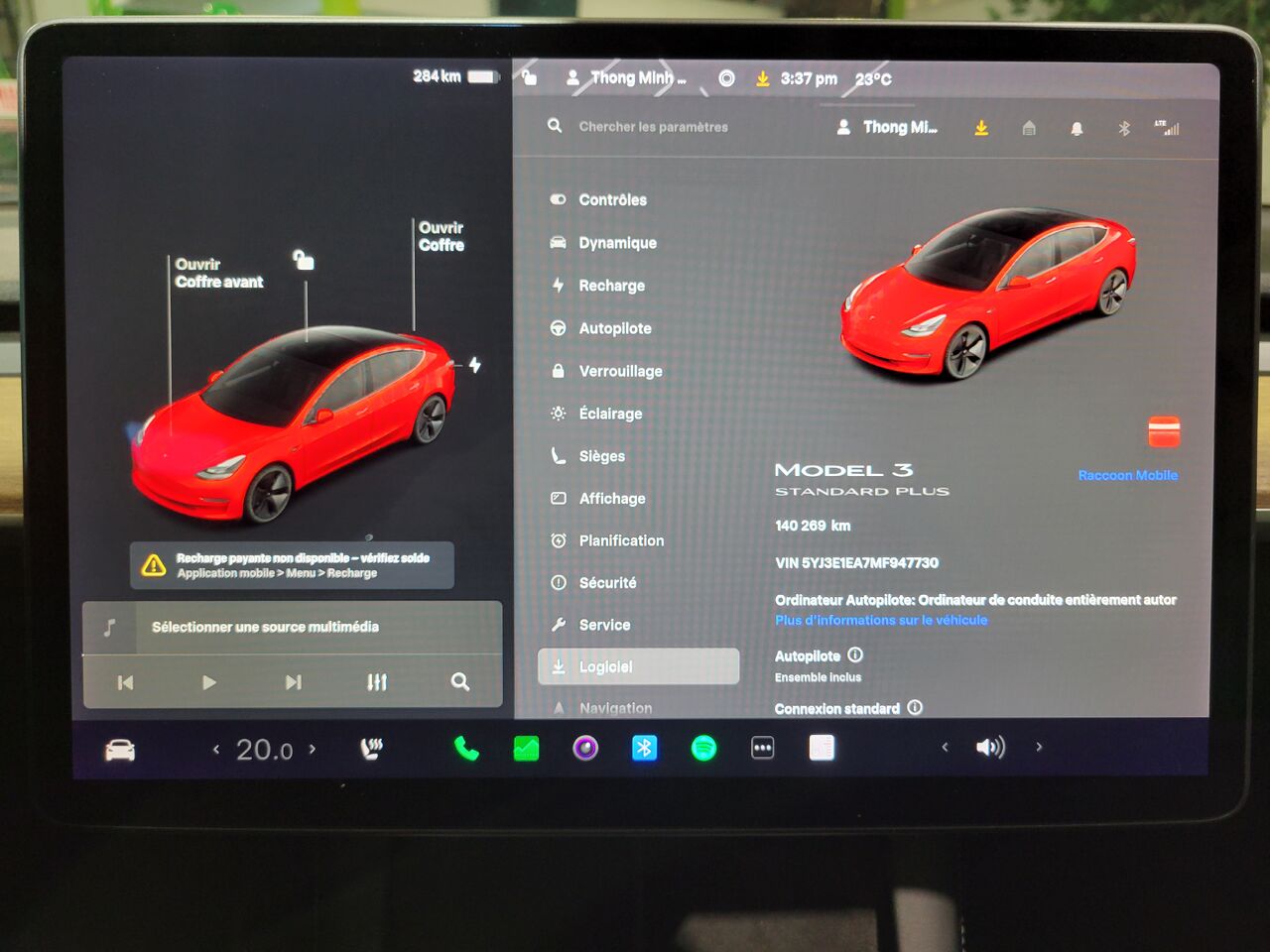Open the Bluetooth app in dock
Viewport: 1270px width, 952px height.
pos(644,748)
